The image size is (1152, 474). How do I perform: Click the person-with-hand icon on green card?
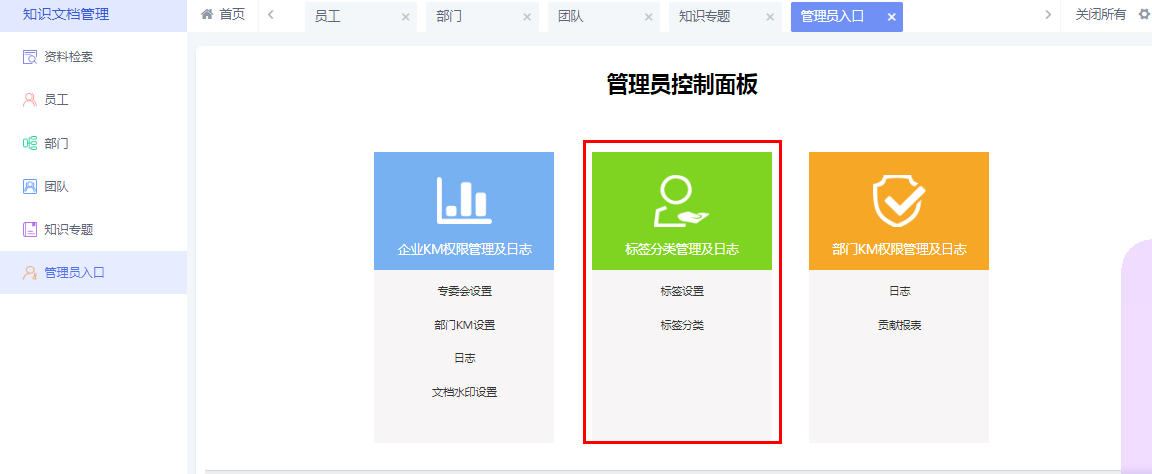point(680,200)
